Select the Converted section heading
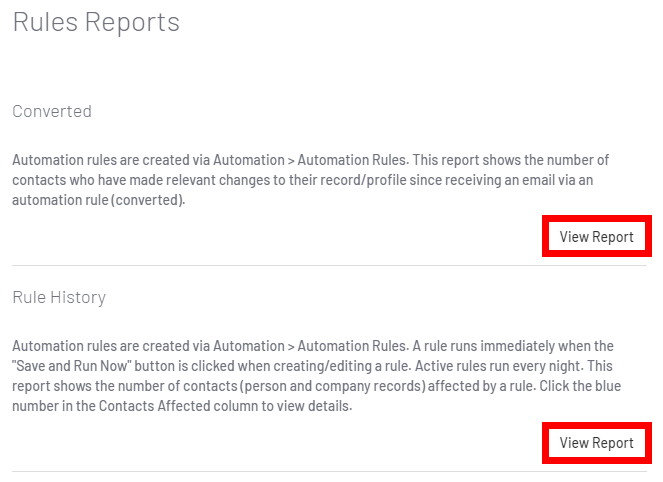Viewport: 663px width, 482px height. pyautogui.click(x=52, y=111)
